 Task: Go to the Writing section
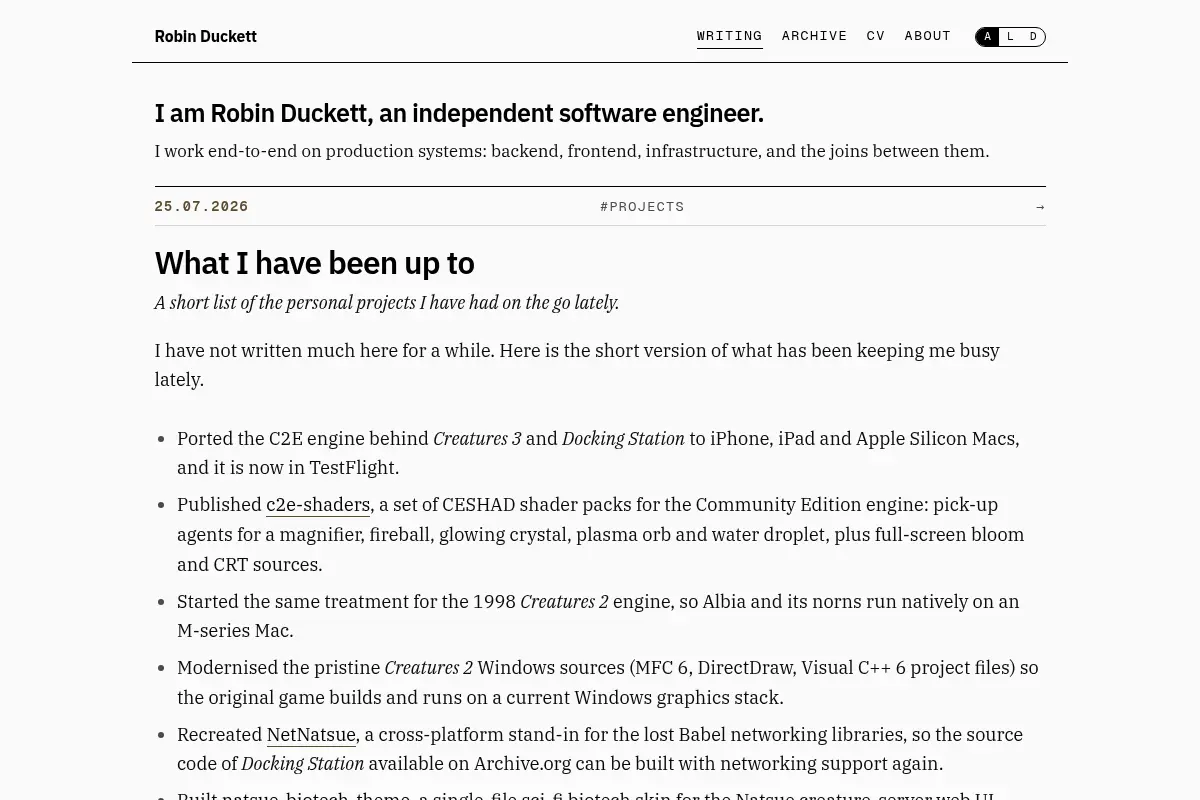tap(730, 36)
